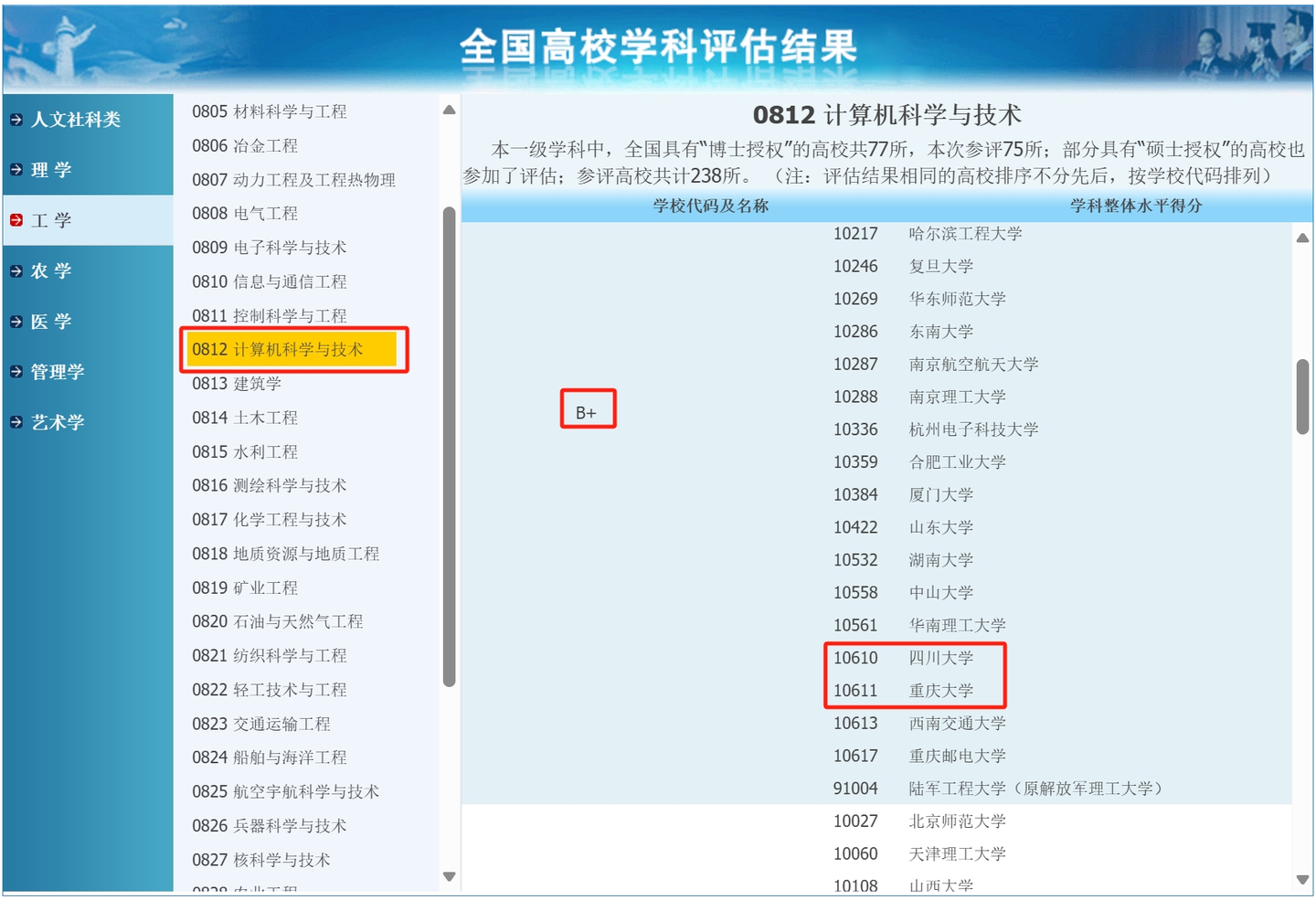Click row 10287 南京航空航天大学
This screenshot has height=900, width=1316.
click(936, 365)
